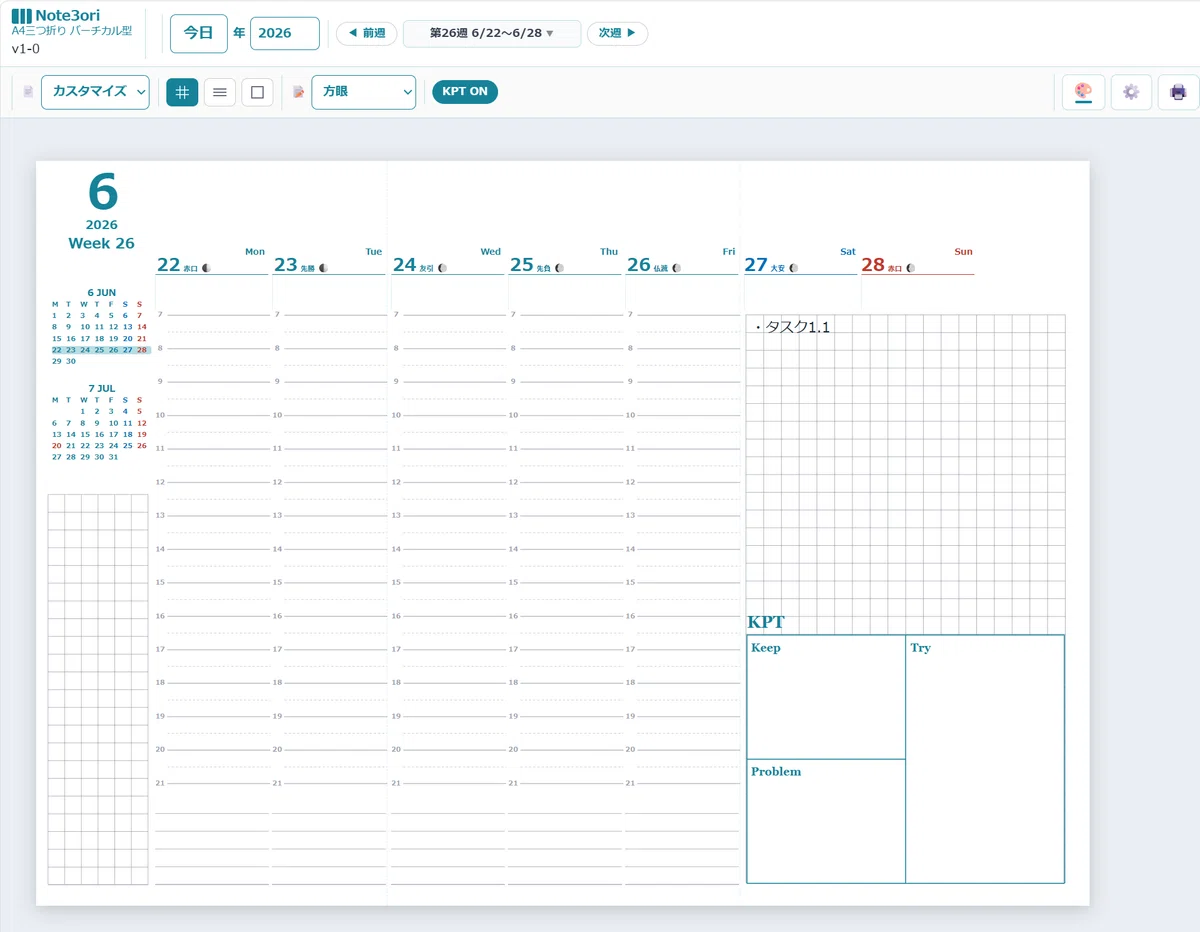Screen dimensions: 1200x932
Task: Click the 6 JUN mini calendar title
Action: (101, 293)
